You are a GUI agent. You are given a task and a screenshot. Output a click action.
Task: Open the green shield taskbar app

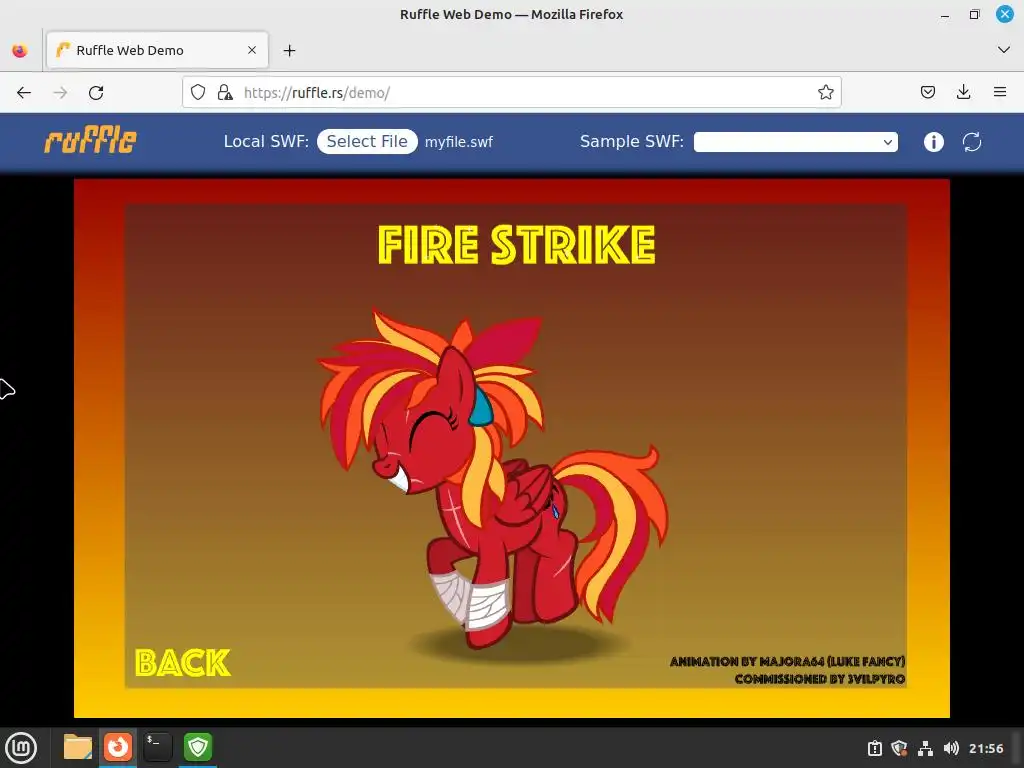198,747
